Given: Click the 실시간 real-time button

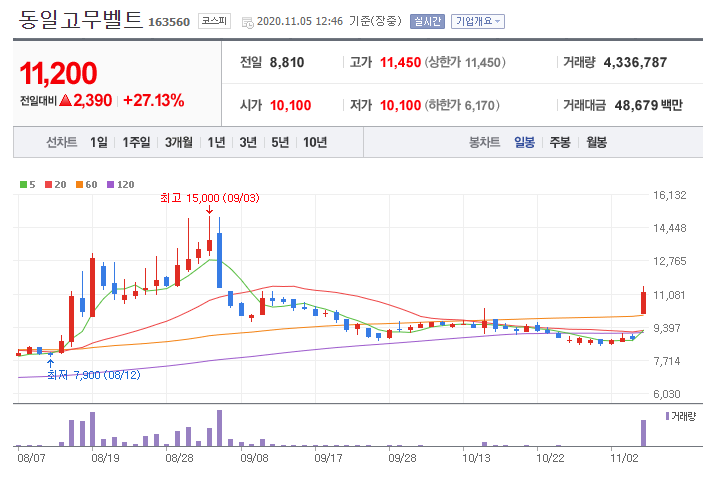Looking at the screenshot, I should [x=427, y=21].
